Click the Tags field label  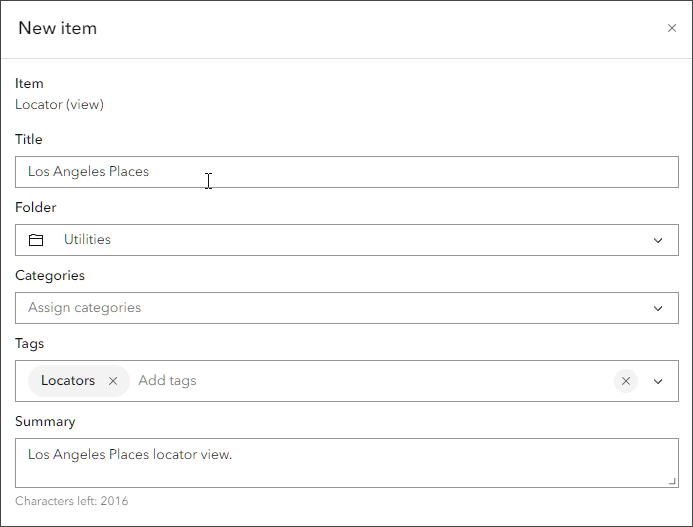click(30, 343)
